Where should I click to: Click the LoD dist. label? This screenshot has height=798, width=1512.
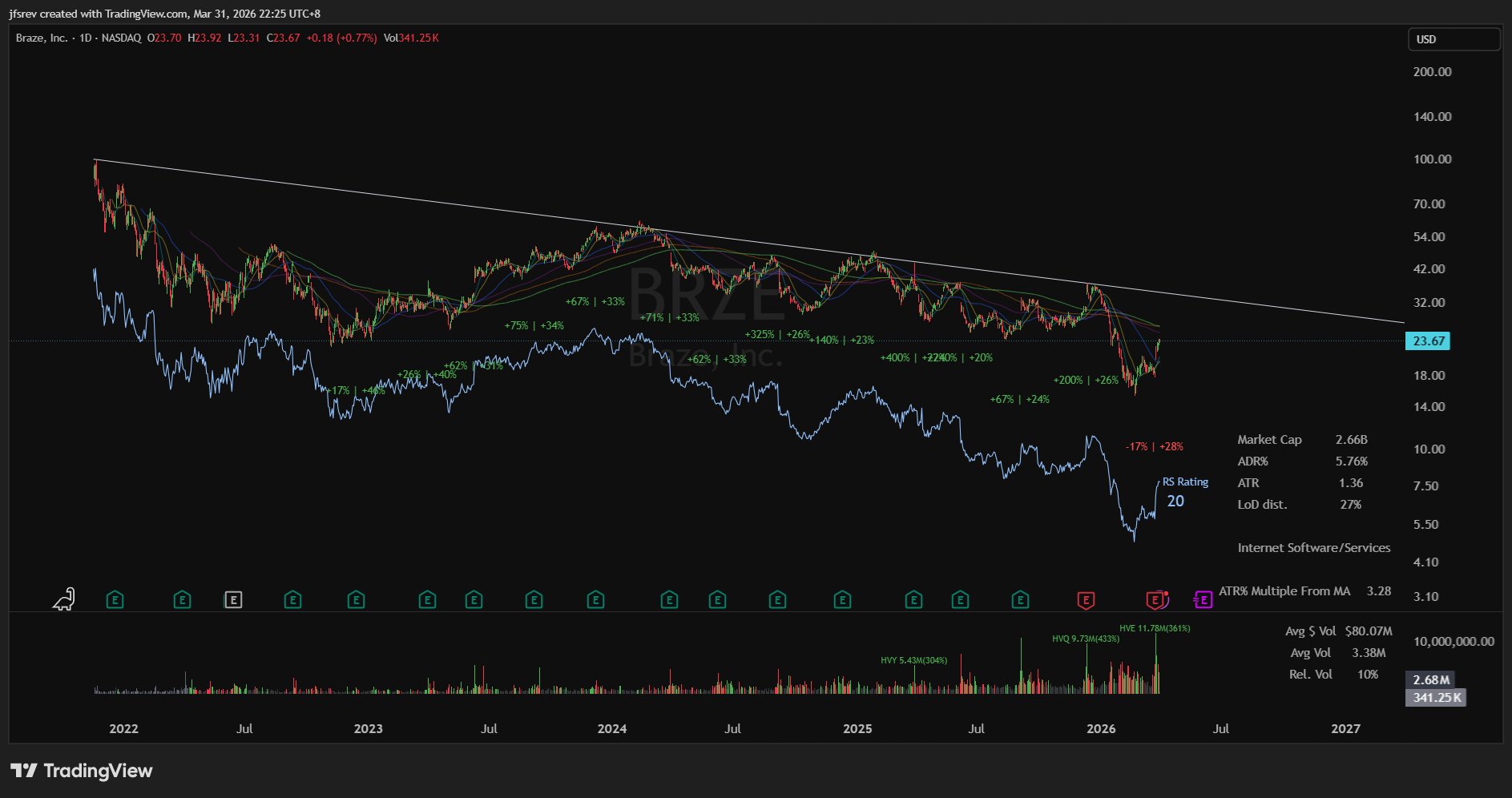1262,505
